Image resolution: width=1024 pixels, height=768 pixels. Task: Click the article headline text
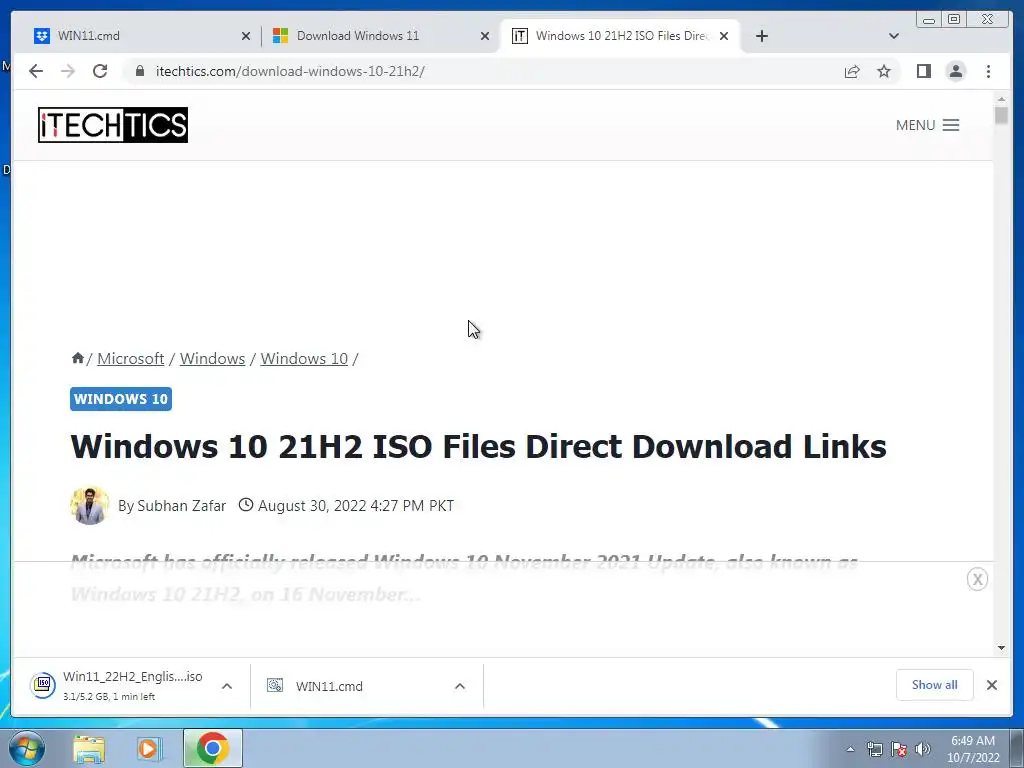pyautogui.click(x=478, y=447)
